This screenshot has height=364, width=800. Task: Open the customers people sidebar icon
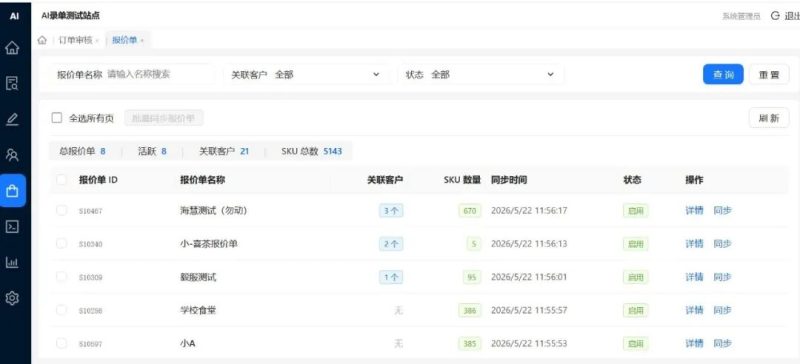tap(12, 155)
